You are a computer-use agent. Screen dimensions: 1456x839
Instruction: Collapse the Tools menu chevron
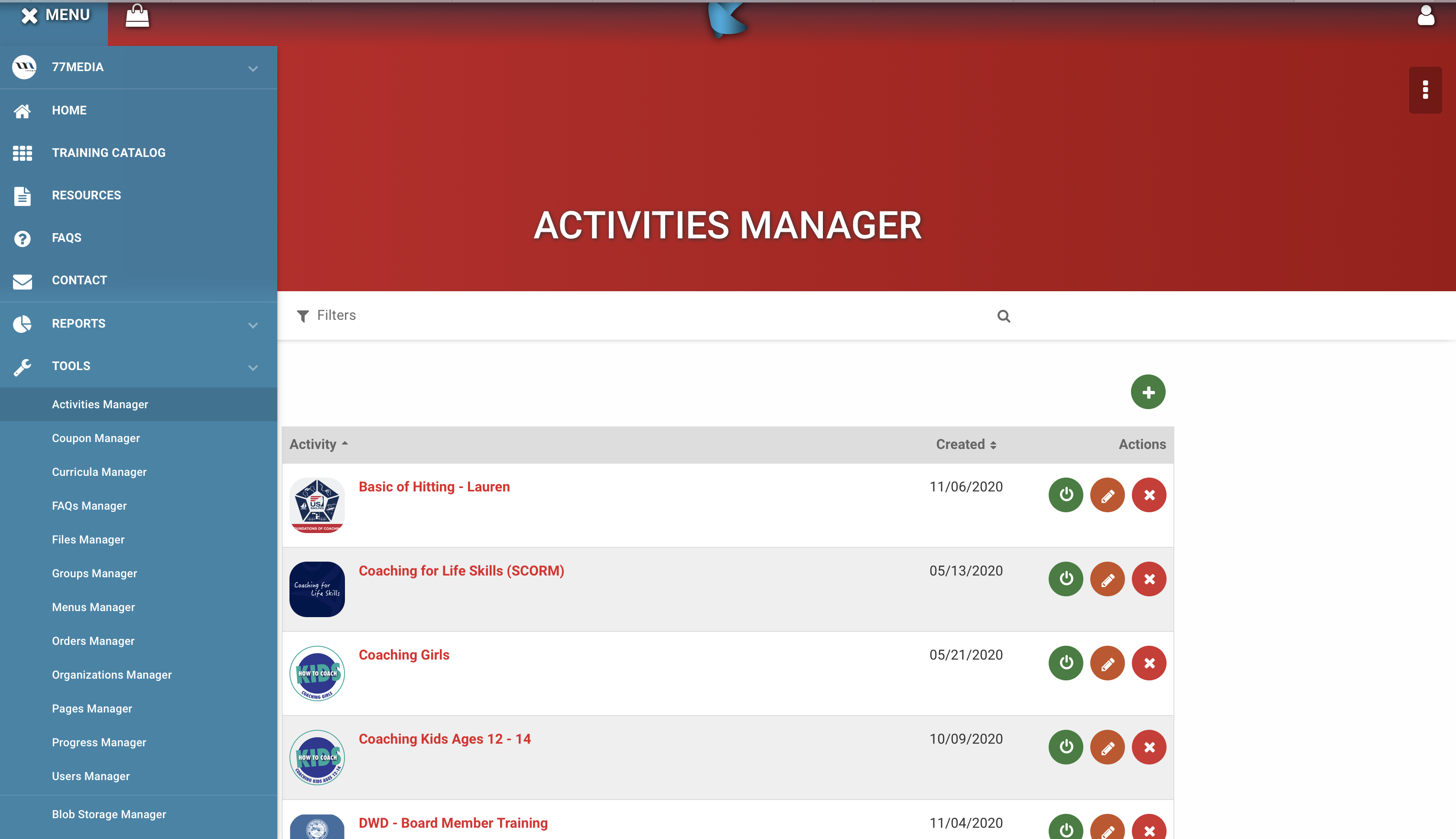point(252,367)
